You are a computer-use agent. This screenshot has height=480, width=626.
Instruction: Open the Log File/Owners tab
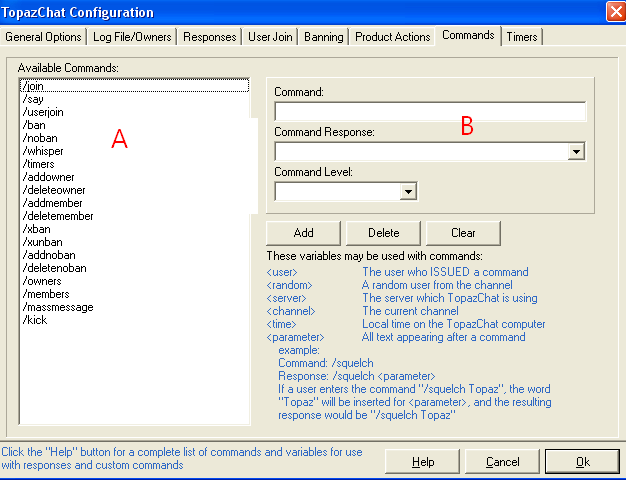coord(132,37)
